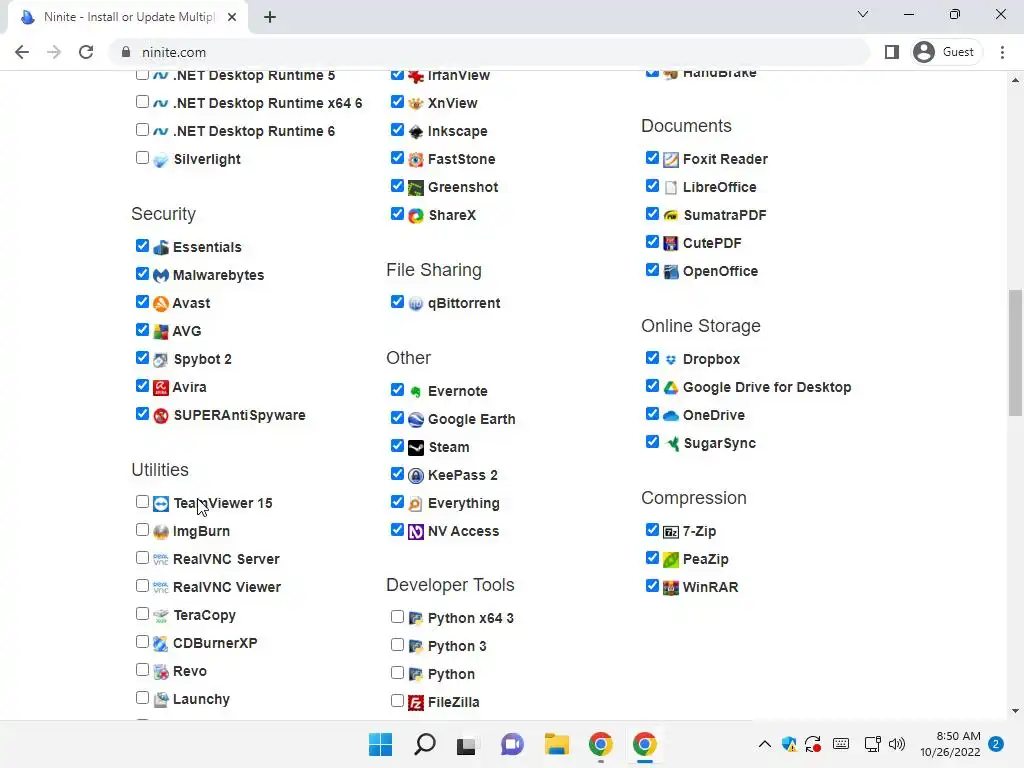The image size is (1024, 768).
Task: Click the SumatraPDF label
Action: [x=724, y=216]
